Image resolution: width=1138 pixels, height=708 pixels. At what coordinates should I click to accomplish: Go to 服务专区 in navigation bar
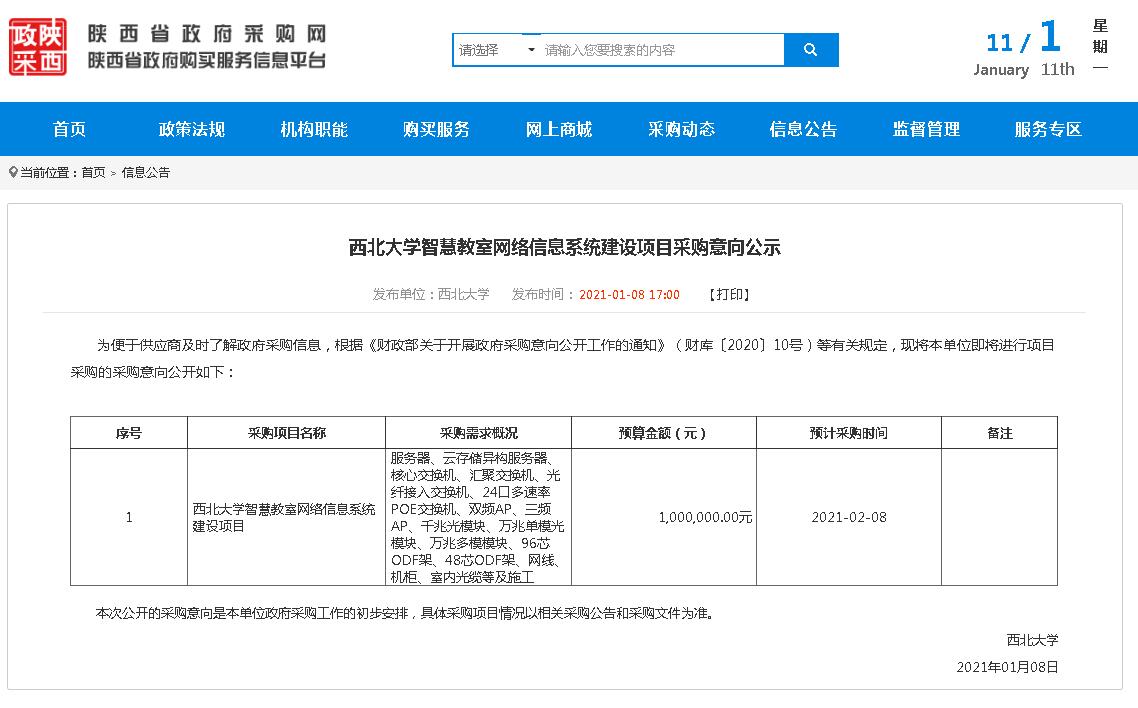tap(1048, 129)
